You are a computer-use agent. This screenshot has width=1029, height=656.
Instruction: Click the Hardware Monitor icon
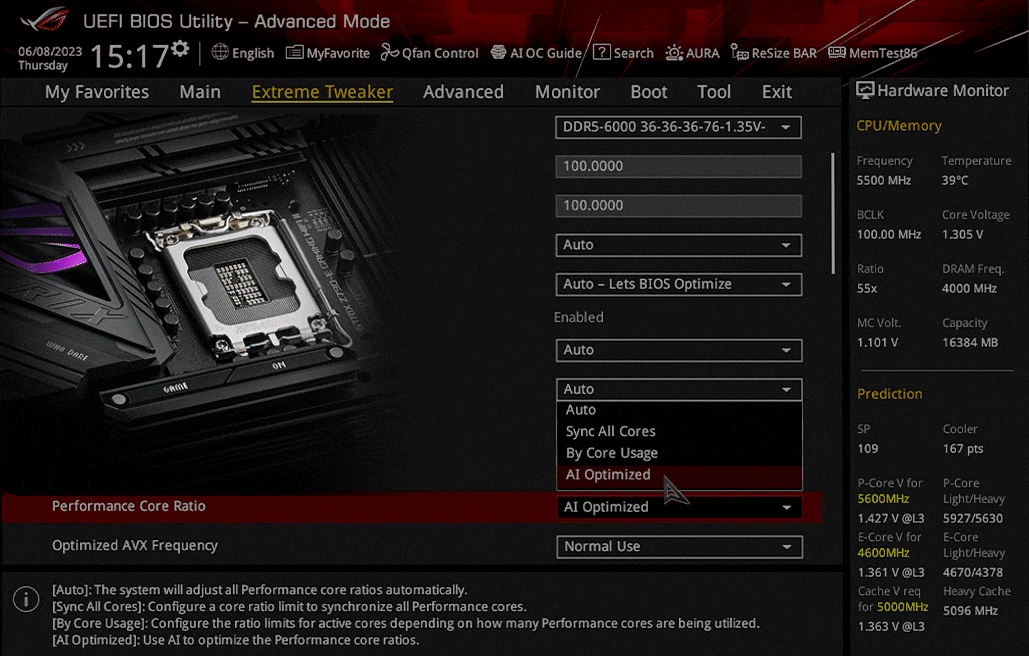click(865, 91)
